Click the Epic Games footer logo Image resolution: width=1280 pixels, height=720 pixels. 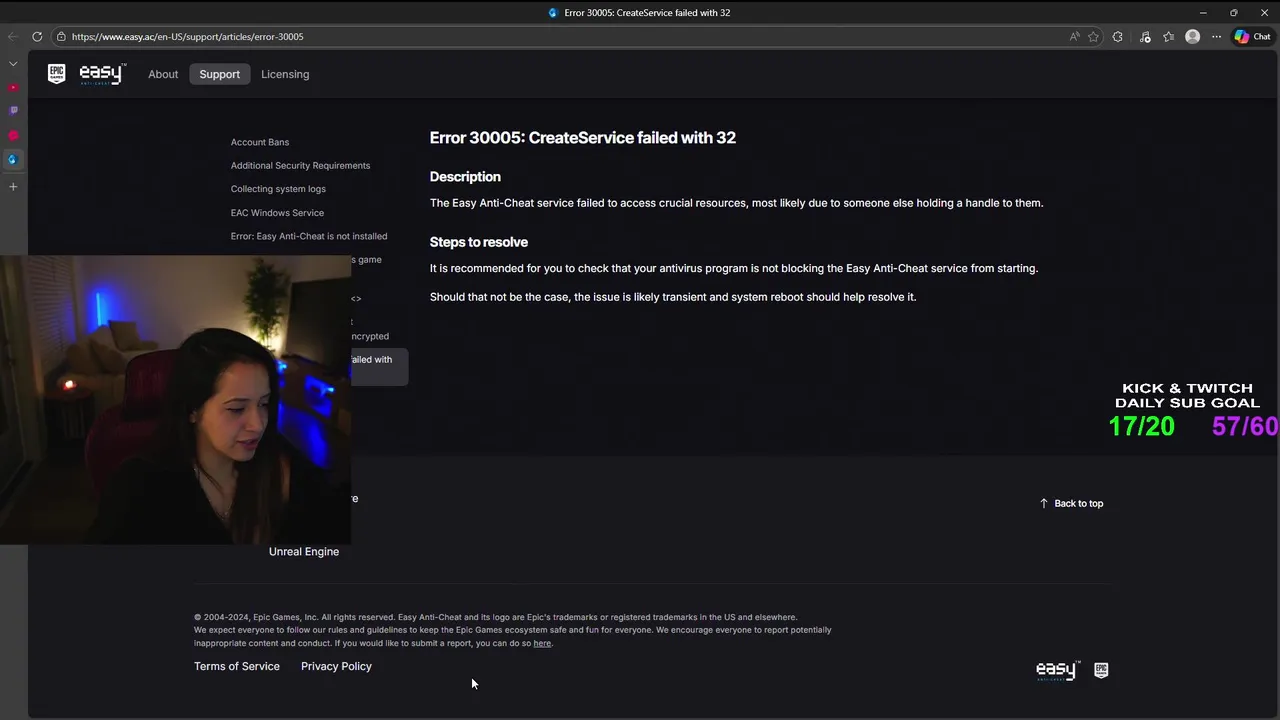click(1101, 670)
